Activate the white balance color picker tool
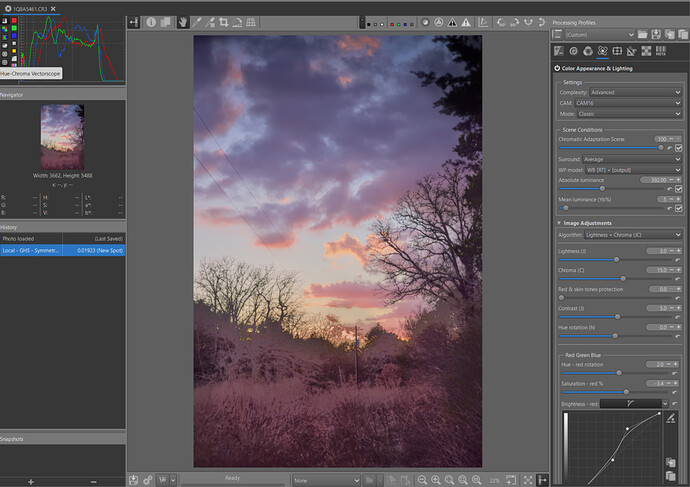This screenshot has height=487, width=690. (197, 21)
